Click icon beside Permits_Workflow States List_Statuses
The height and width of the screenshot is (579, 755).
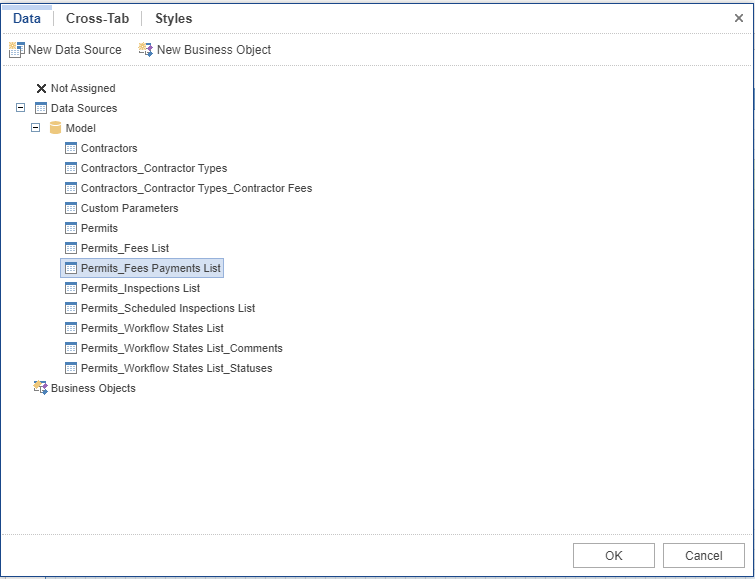coord(71,368)
